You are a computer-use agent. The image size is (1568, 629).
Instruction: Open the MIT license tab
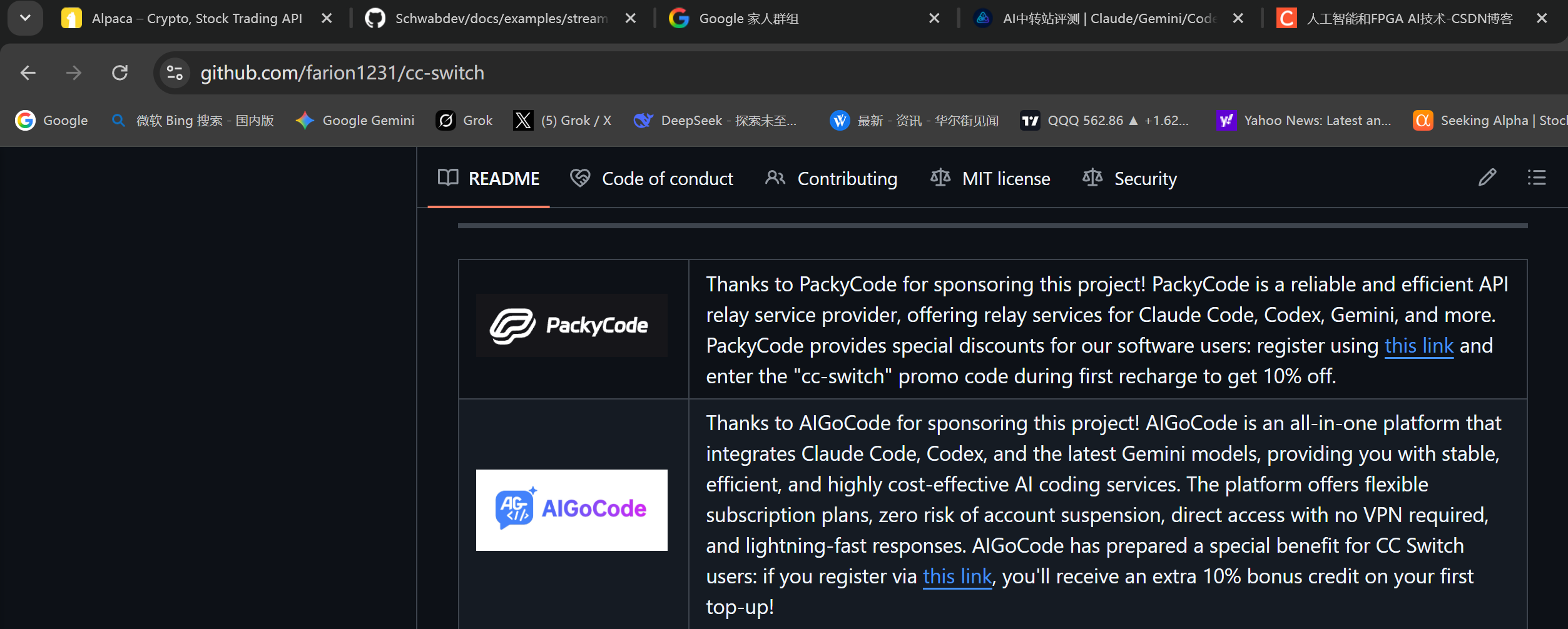pos(990,179)
